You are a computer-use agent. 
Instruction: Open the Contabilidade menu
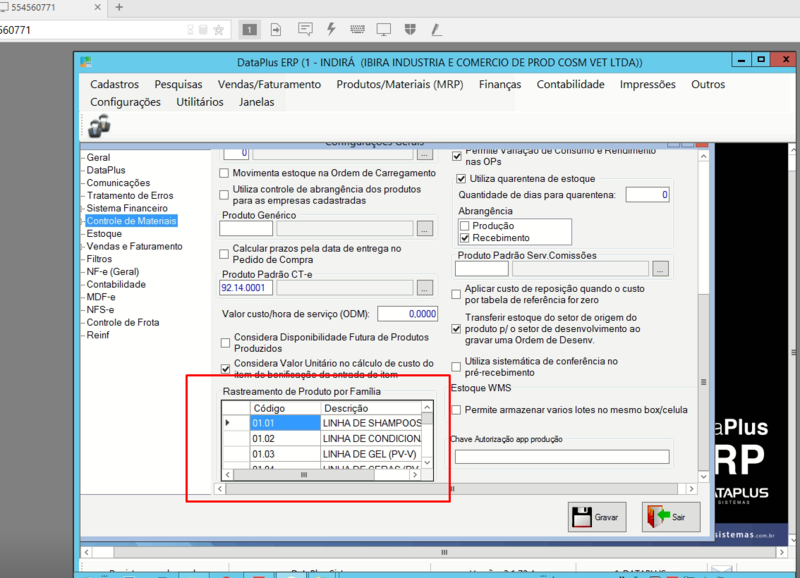570,85
